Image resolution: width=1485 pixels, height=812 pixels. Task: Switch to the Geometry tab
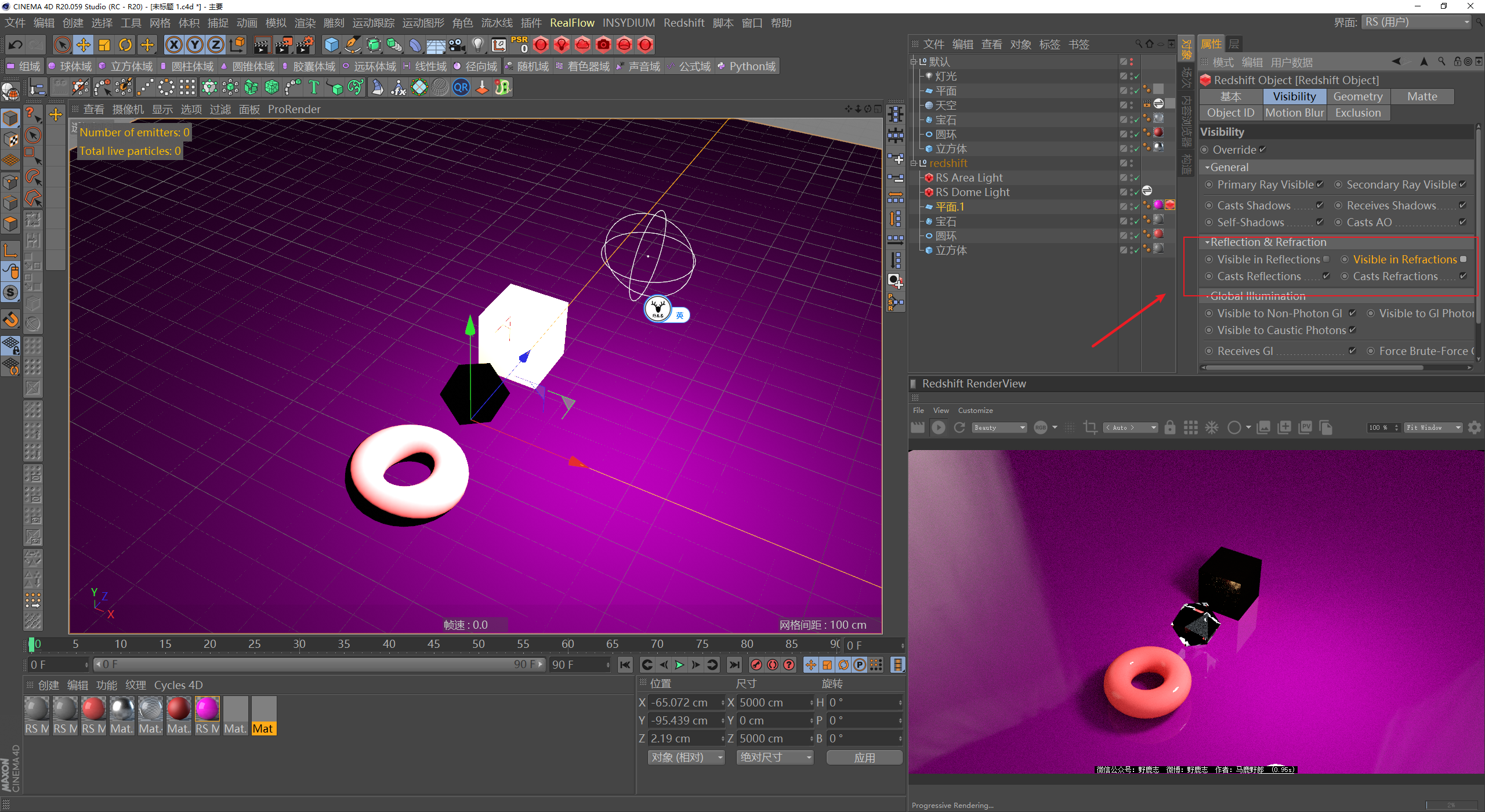pos(1357,96)
